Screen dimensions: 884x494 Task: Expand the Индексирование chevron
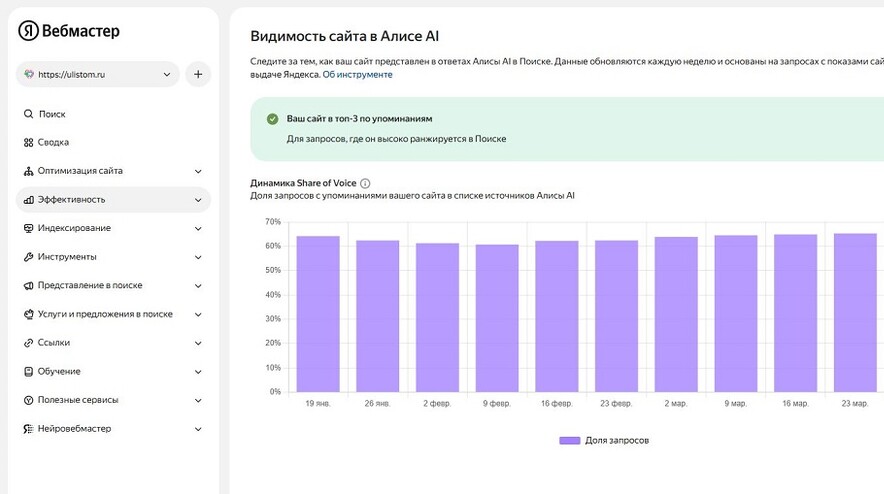coord(198,229)
